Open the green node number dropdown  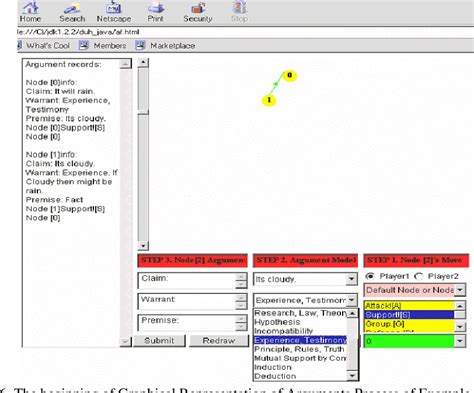(x=460, y=341)
